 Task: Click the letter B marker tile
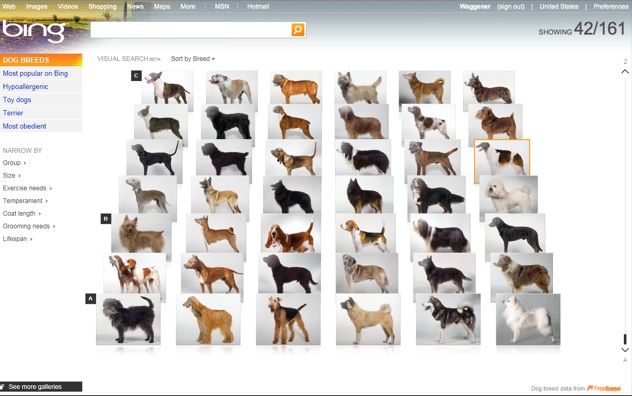tap(106, 219)
